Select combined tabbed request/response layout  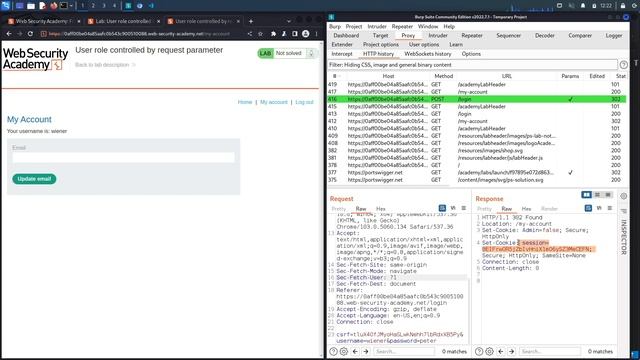(608, 195)
